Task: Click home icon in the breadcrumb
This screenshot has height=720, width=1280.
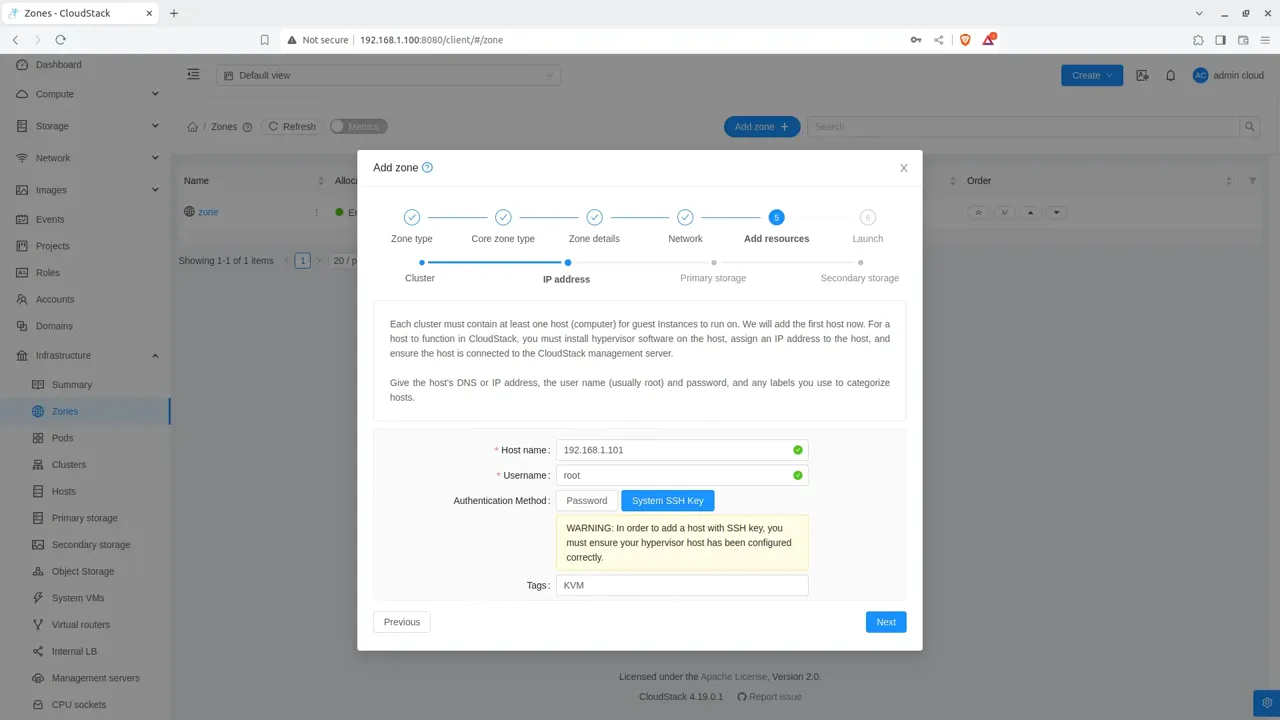Action: (x=192, y=127)
